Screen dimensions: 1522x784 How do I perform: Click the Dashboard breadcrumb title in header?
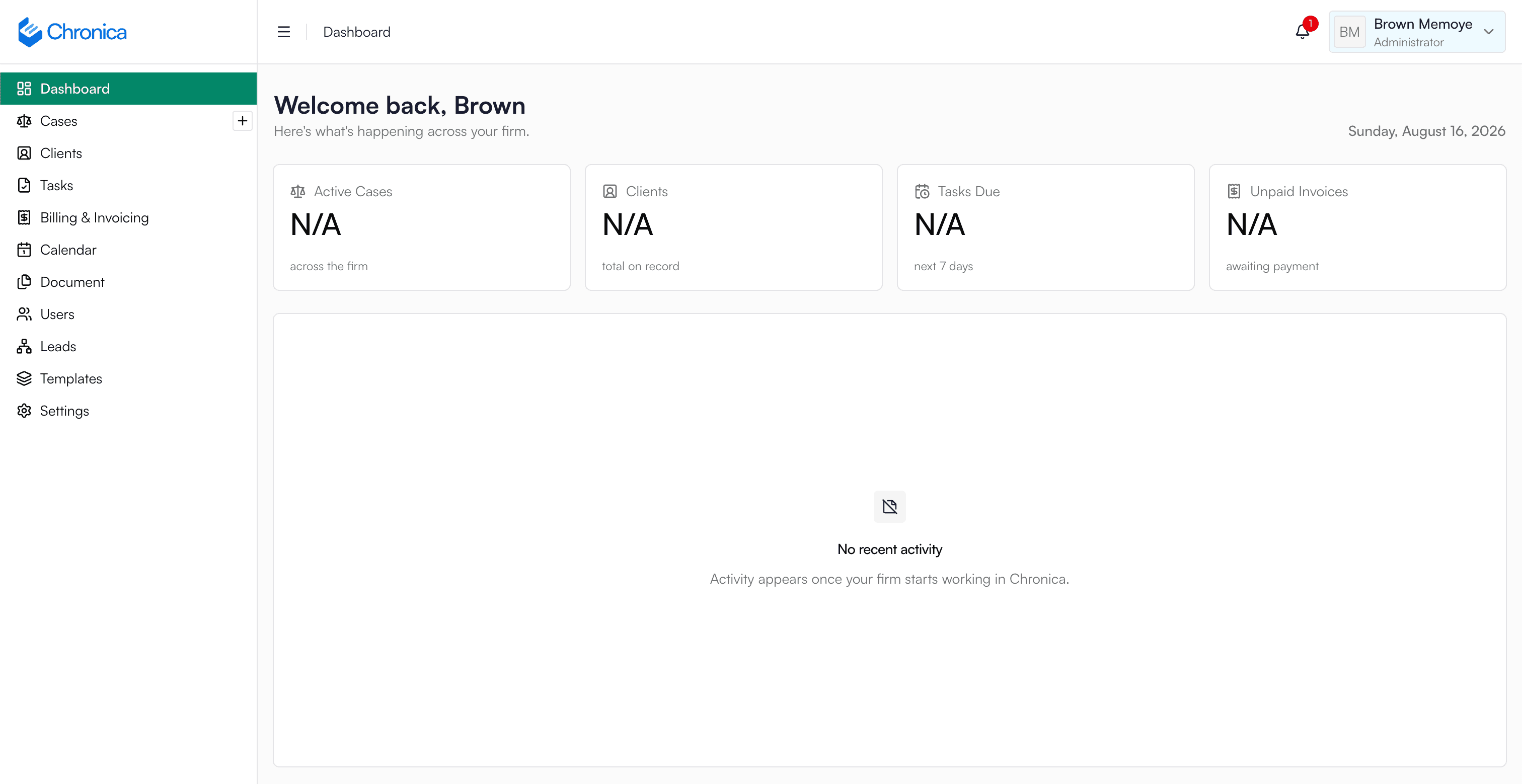357,32
